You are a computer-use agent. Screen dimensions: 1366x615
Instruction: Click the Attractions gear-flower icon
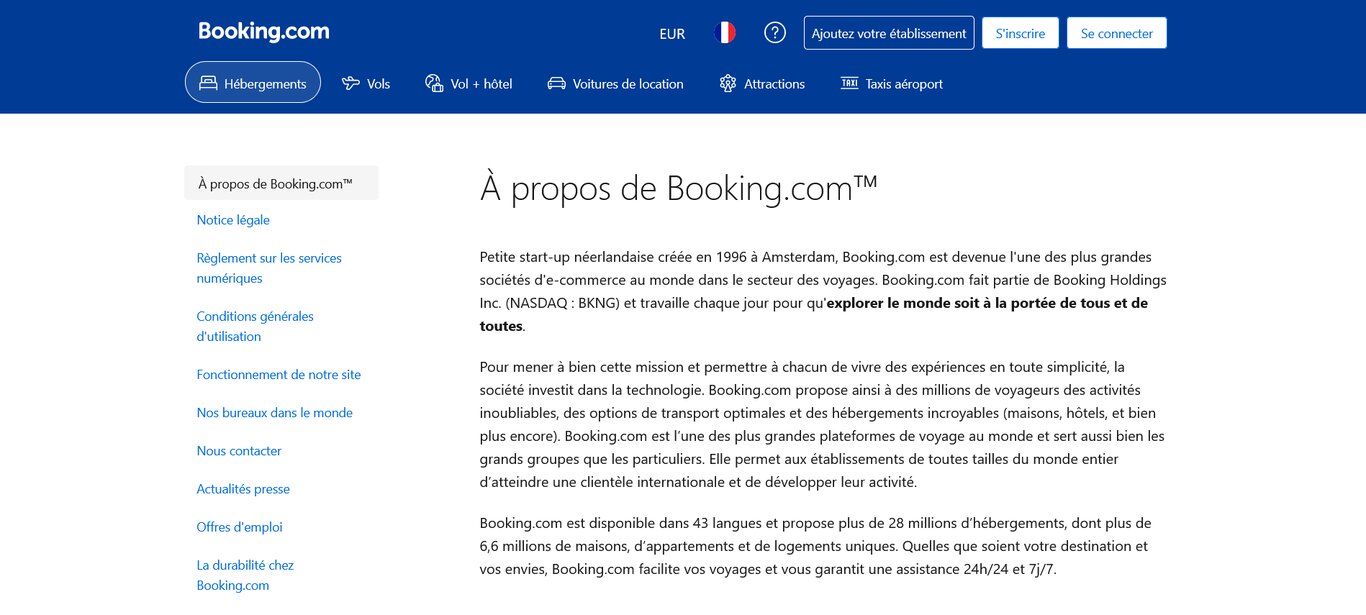point(728,83)
